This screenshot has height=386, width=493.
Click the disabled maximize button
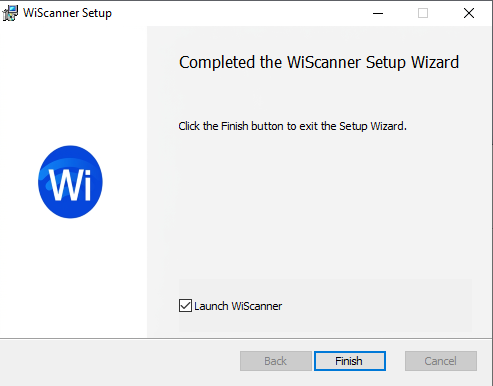(423, 13)
